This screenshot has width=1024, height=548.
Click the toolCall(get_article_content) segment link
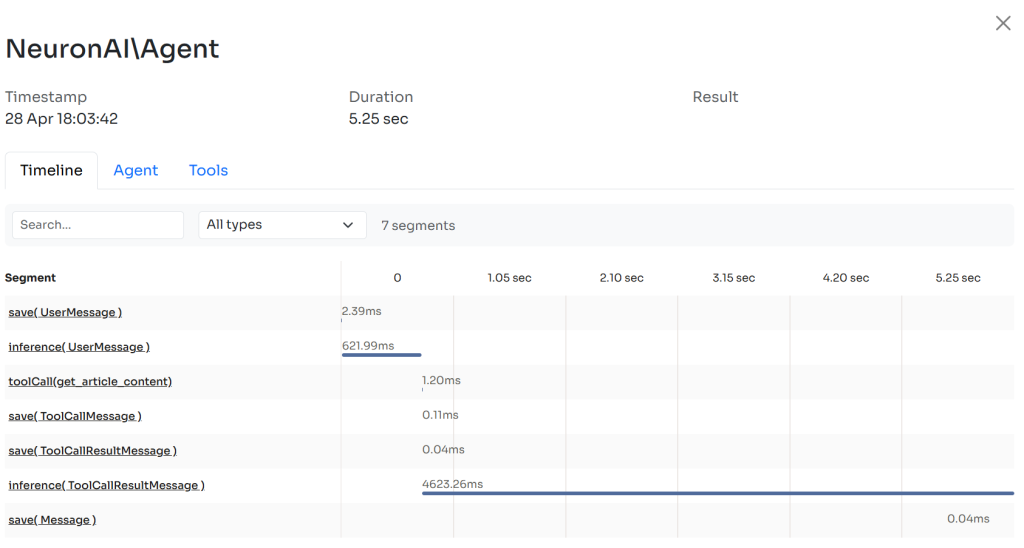90,381
